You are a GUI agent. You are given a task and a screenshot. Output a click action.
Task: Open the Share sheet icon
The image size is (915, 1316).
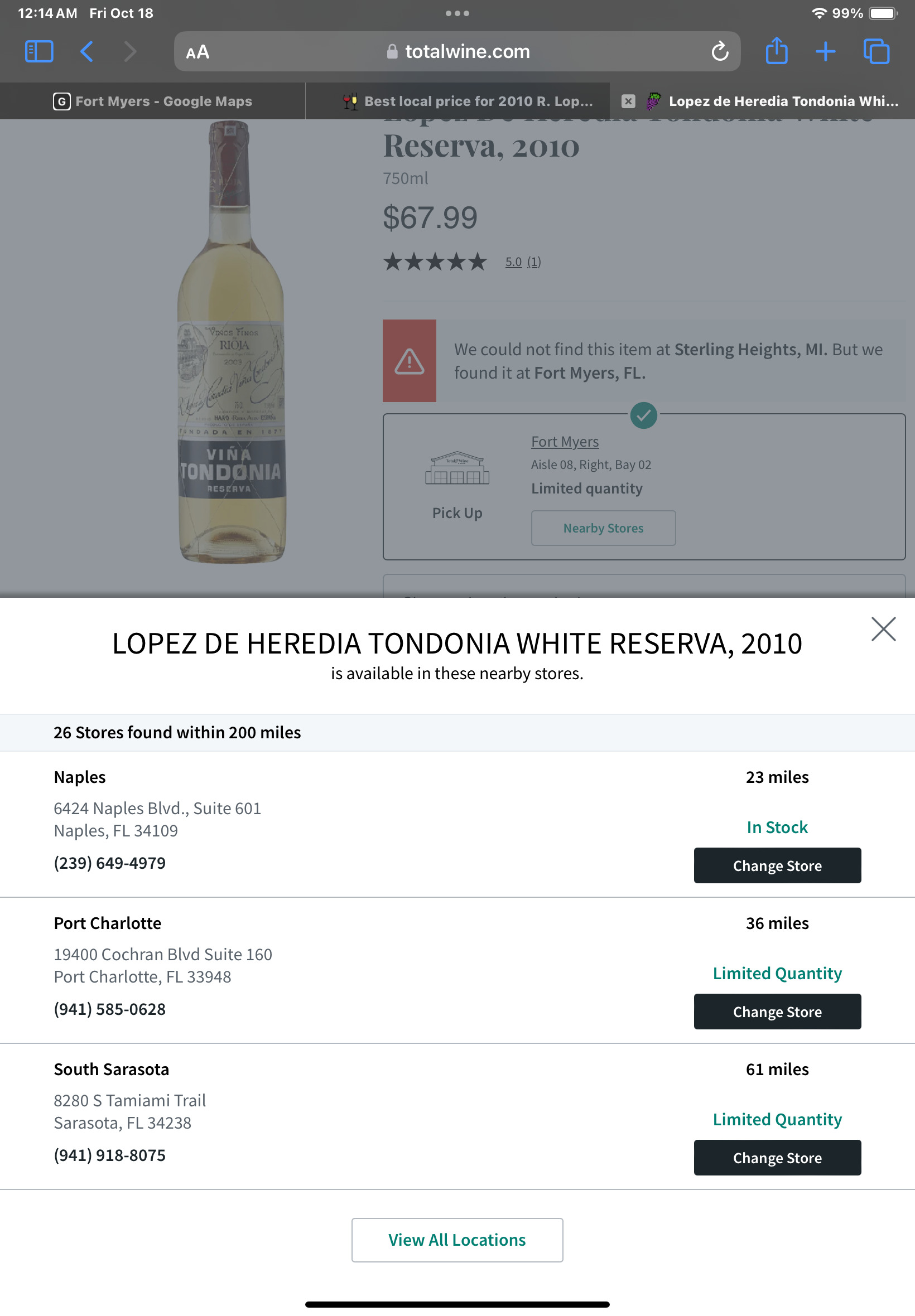click(776, 51)
